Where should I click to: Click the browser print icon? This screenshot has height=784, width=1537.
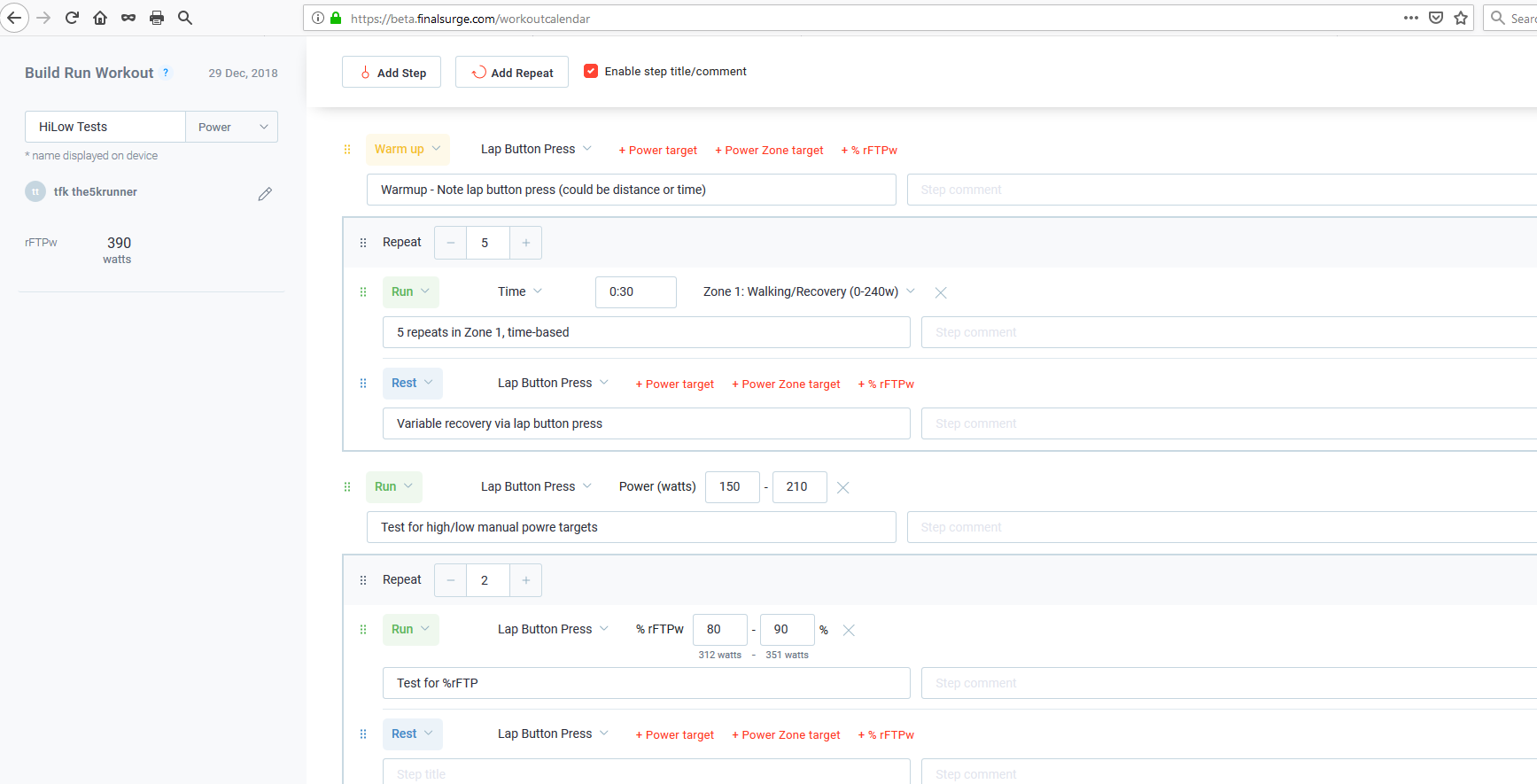157,18
